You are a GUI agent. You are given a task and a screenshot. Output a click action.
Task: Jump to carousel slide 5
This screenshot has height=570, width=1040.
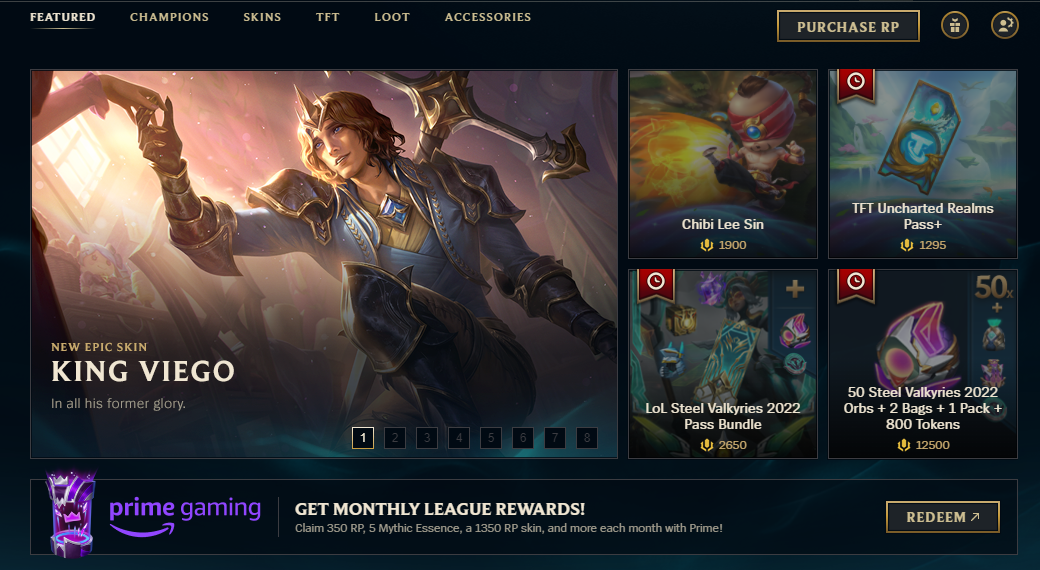491,438
